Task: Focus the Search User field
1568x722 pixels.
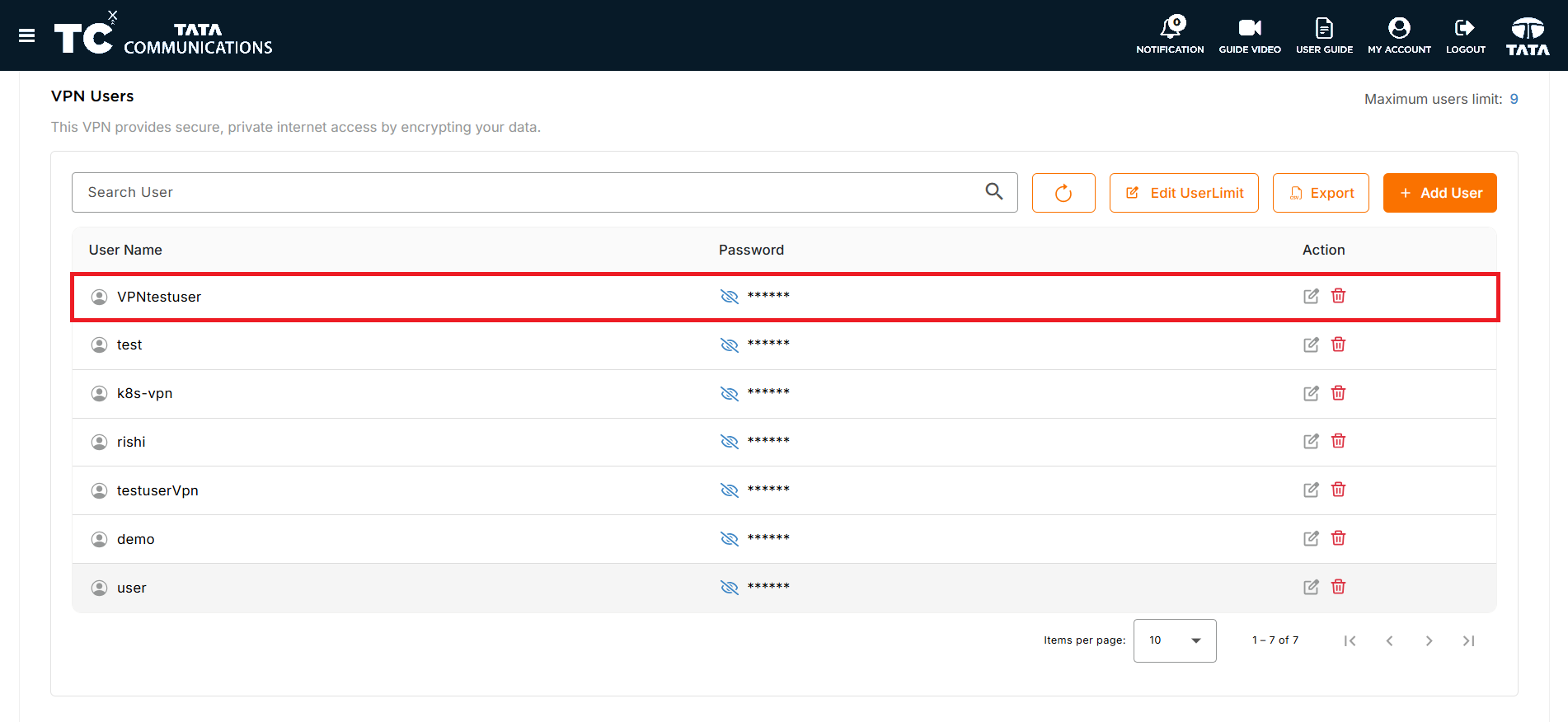Action: (x=545, y=192)
